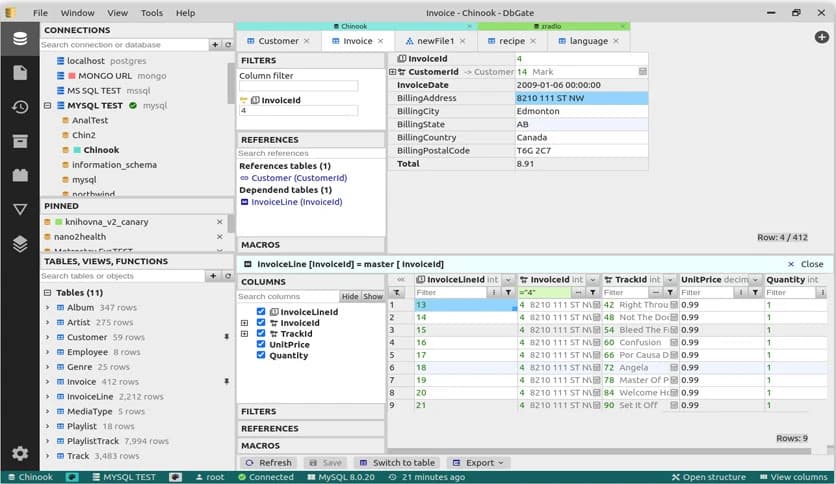Switch to the Customer tab

277,41
